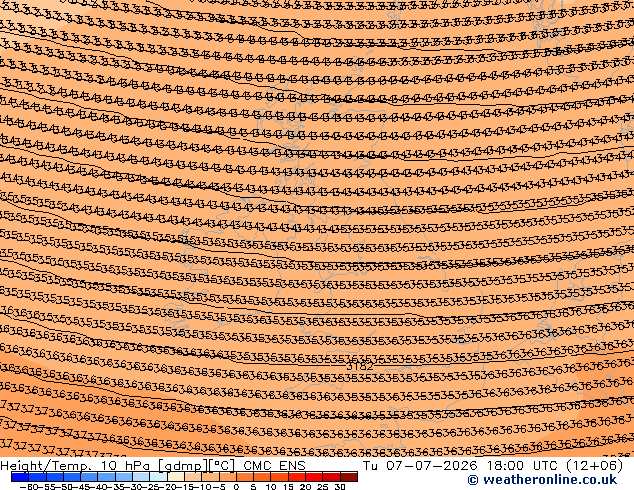
Task: Click the weatheronline.co.uk copyright link
Action: [x=542, y=480]
